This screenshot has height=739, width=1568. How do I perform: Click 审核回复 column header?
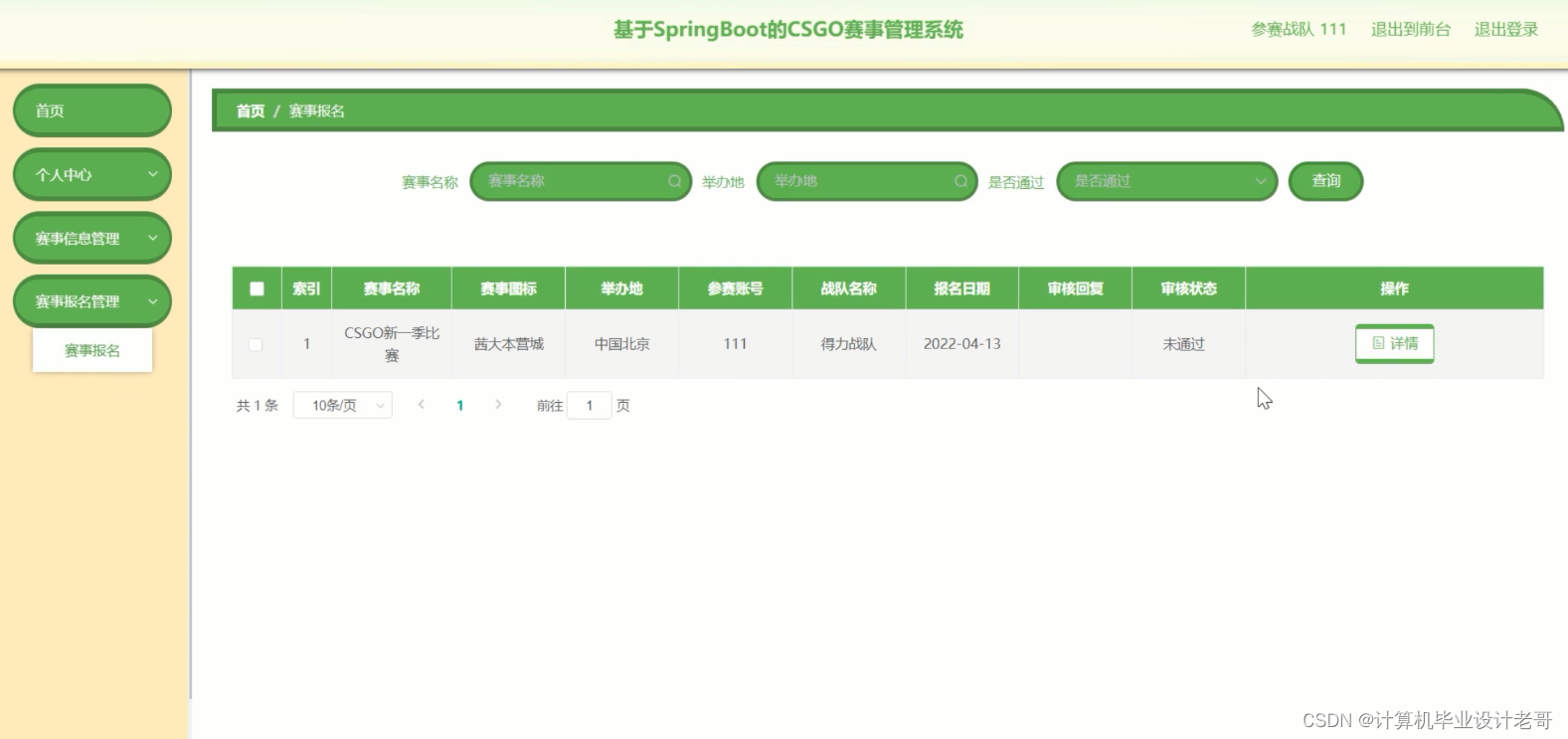(1075, 288)
